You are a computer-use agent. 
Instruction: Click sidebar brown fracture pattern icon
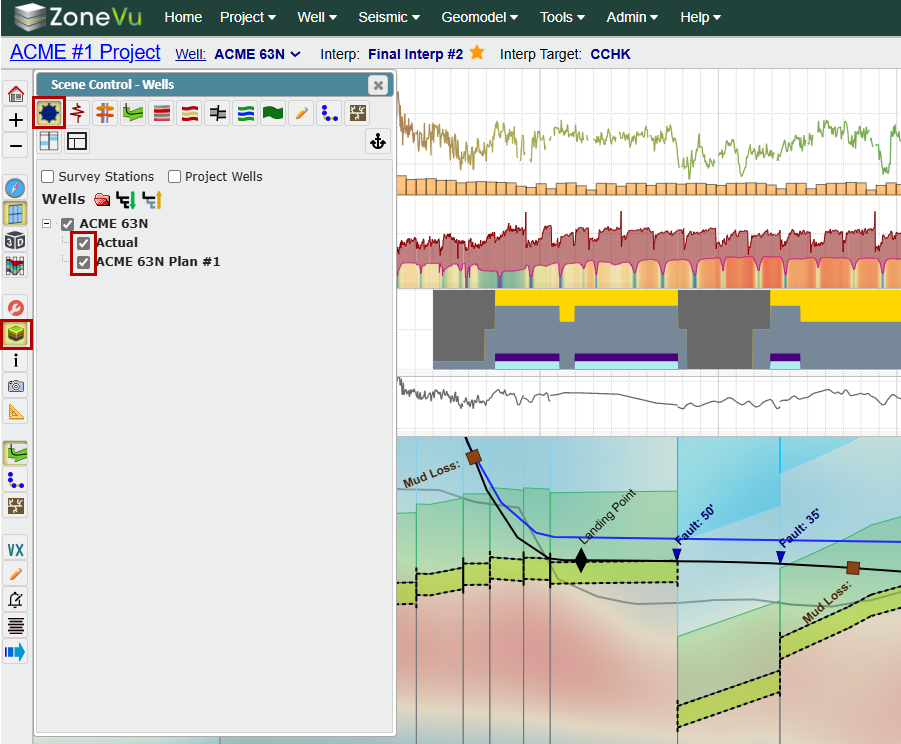[x=16, y=506]
